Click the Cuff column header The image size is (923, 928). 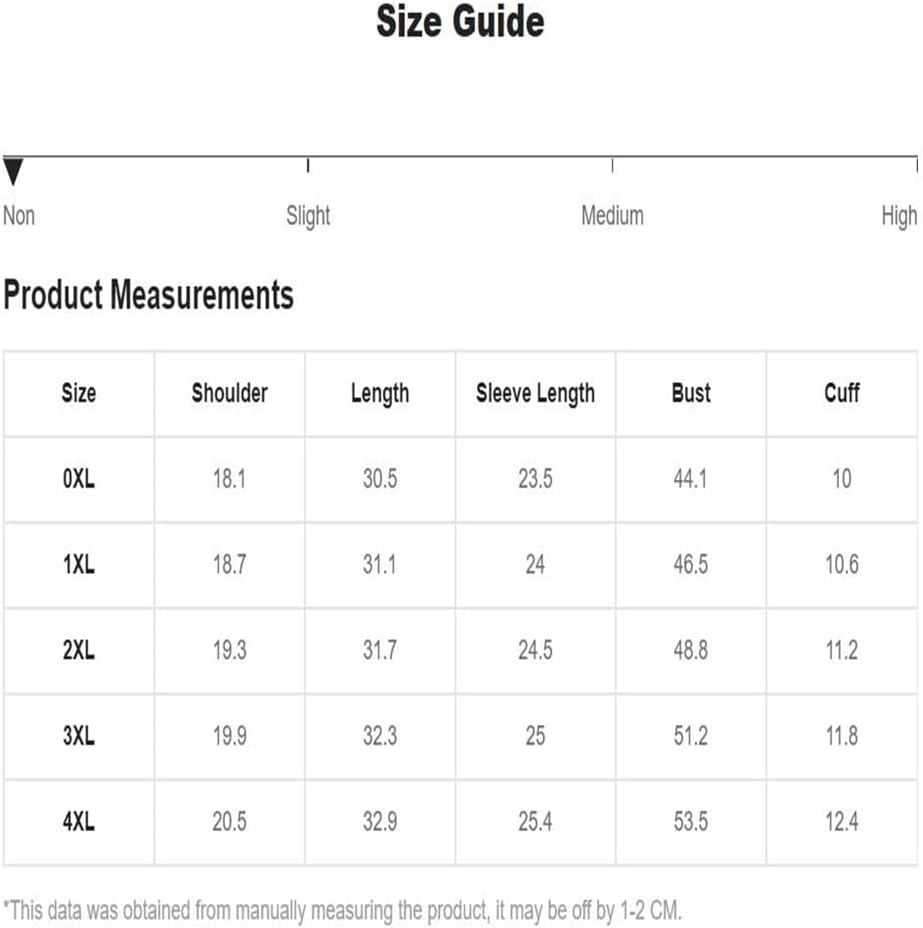pos(842,393)
